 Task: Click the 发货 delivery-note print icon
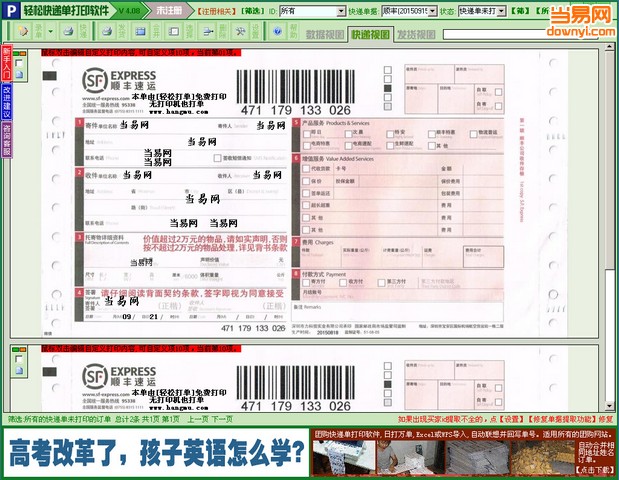click(x=107, y=31)
